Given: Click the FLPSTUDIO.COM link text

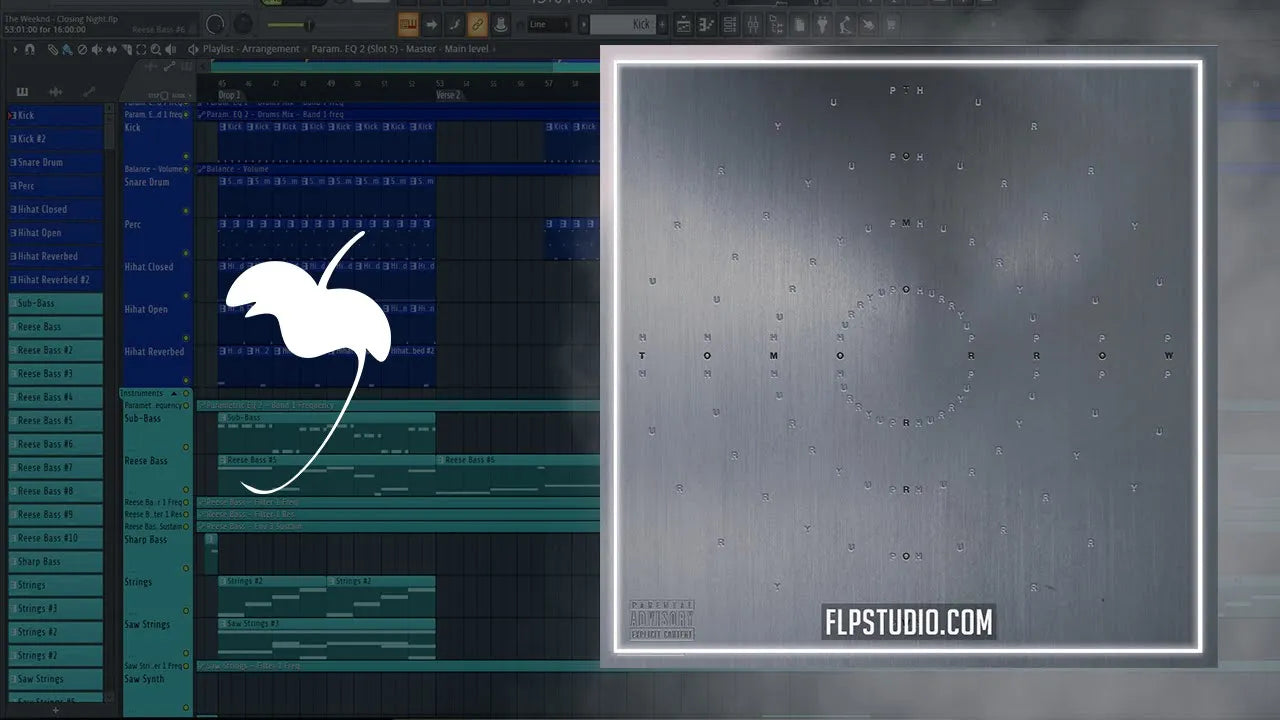Looking at the screenshot, I should click(908, 622).
